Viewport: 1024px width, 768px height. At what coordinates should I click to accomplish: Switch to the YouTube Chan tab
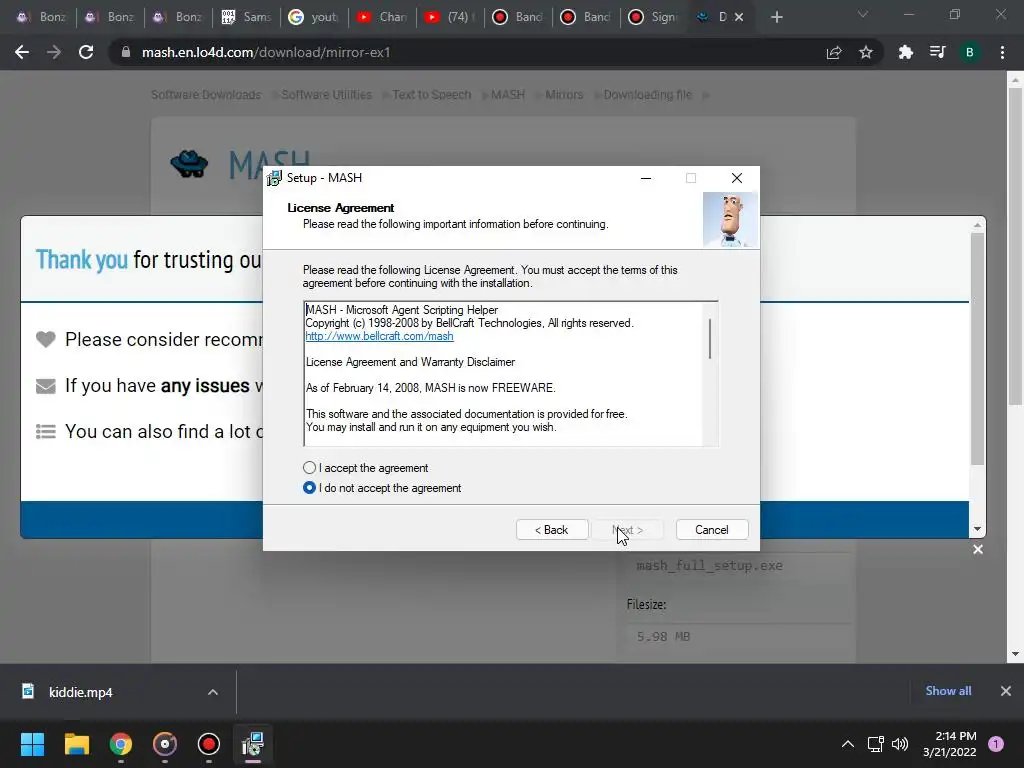tap(381, 17)
